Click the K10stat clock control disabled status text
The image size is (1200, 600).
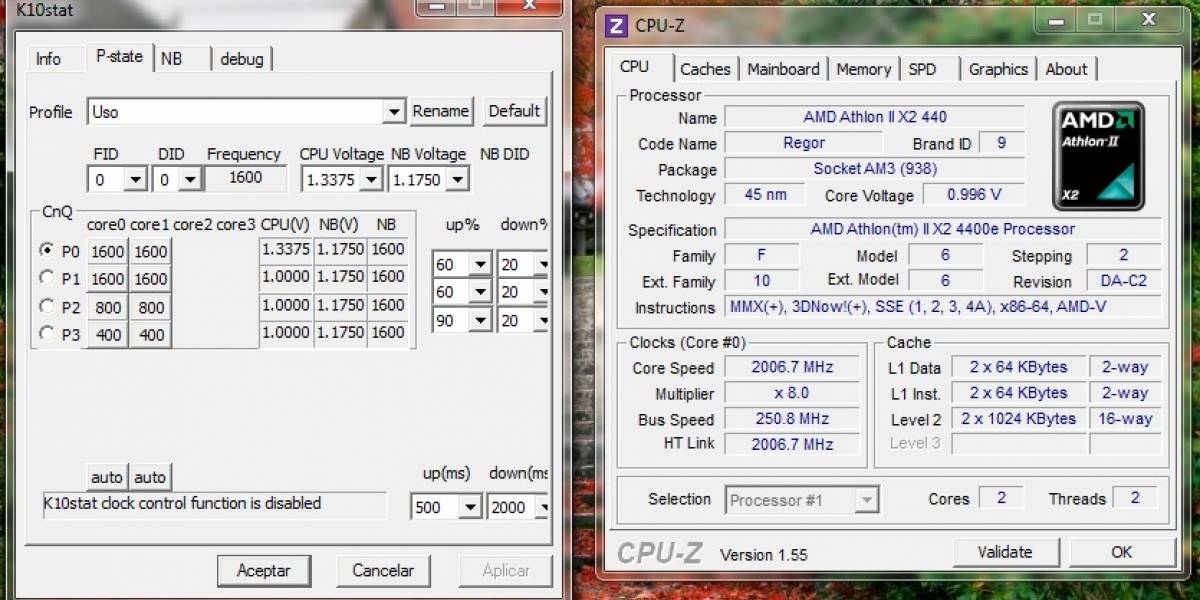(183, 503)
